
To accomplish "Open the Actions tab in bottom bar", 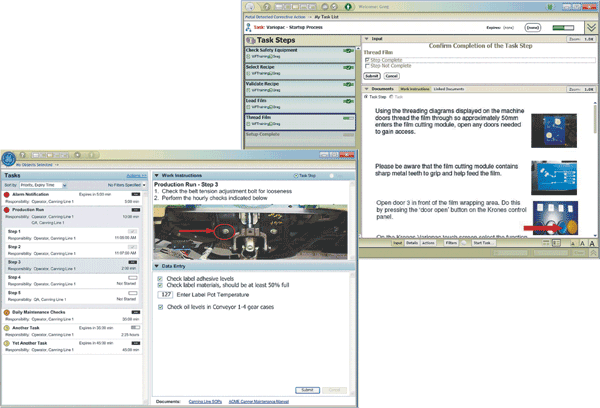I will [428, 243].
